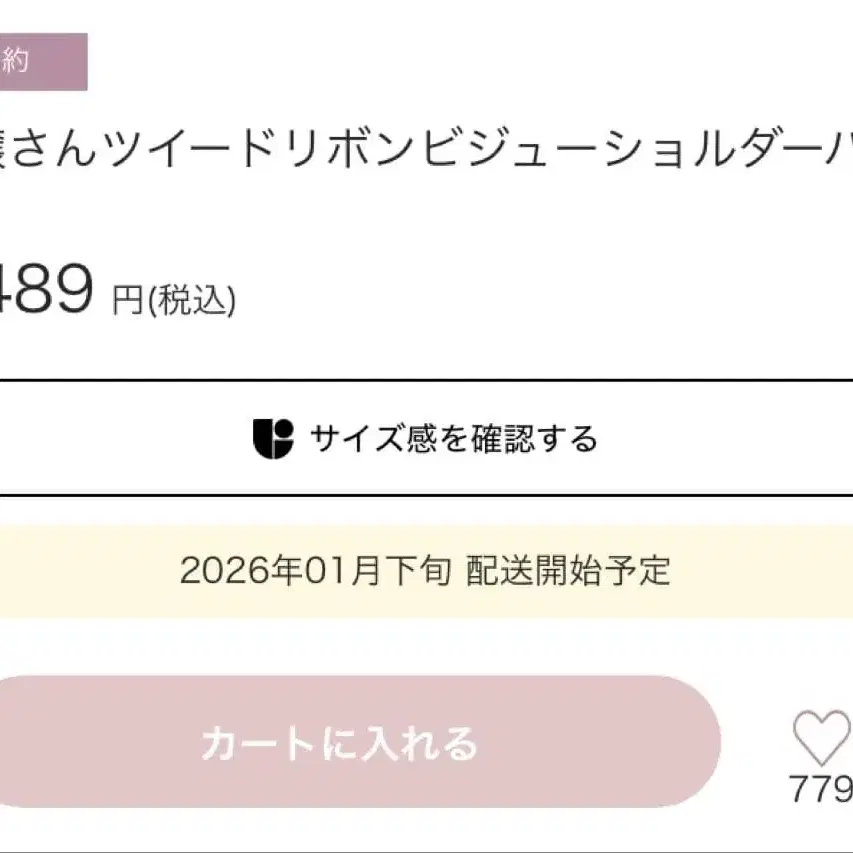The width and height of the screenshot is (853, 853).
Task: Click the 円(税込) tax-included label
Action: pyautogui.click(x=174, y=300)
